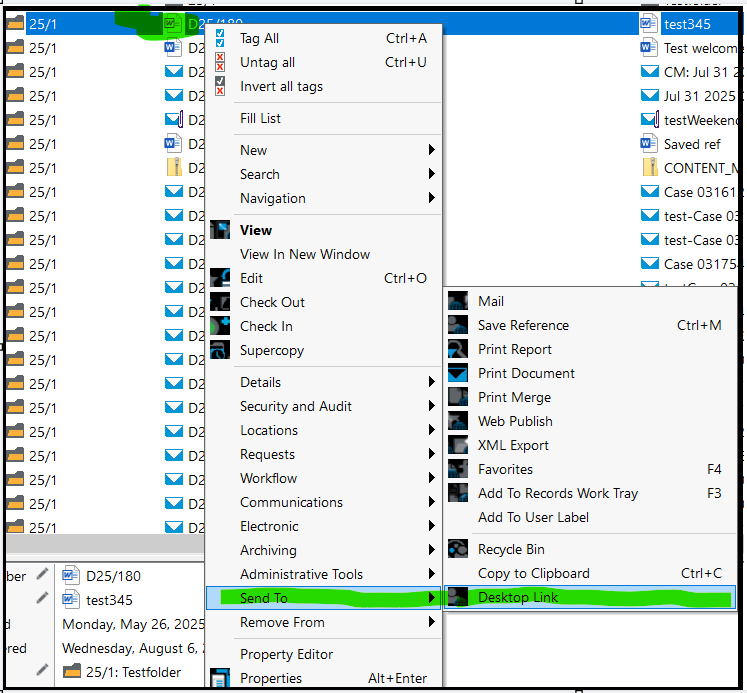747x693 pixels.
Task: Click the Recycle Bin icon
Action: click(458, 549)
